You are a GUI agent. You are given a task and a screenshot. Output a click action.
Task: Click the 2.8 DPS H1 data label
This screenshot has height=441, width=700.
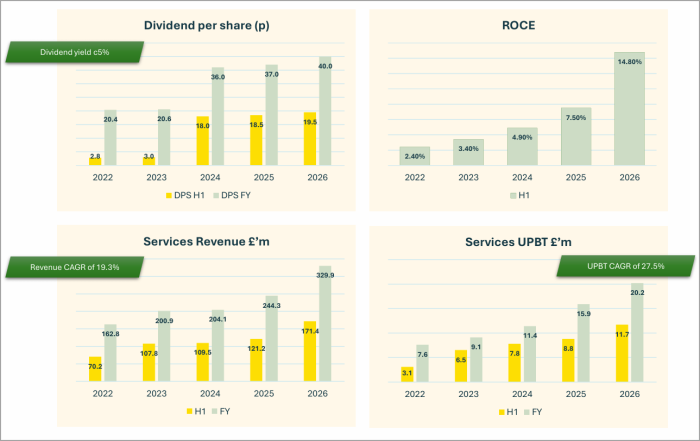[x=95, y=157]
